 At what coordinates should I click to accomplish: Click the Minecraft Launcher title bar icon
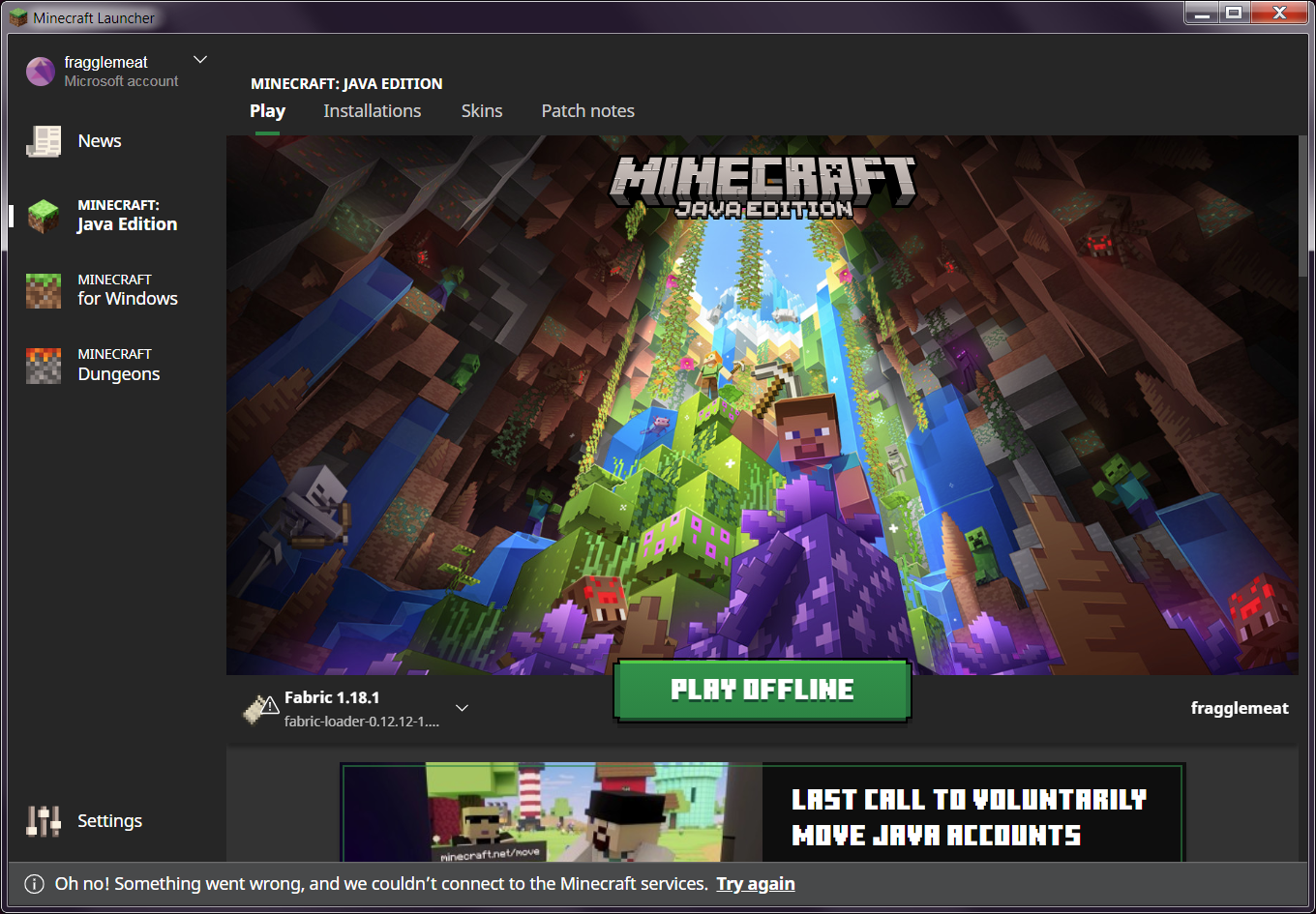(17, 17)
